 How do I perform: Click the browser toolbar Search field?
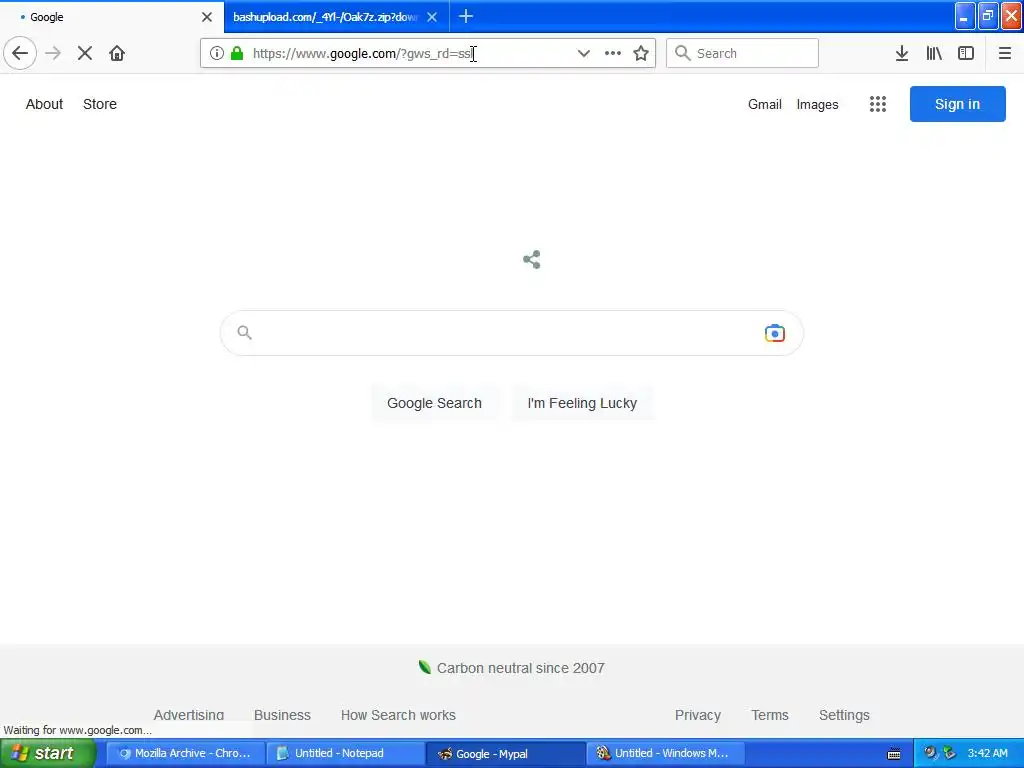(742, 54)
